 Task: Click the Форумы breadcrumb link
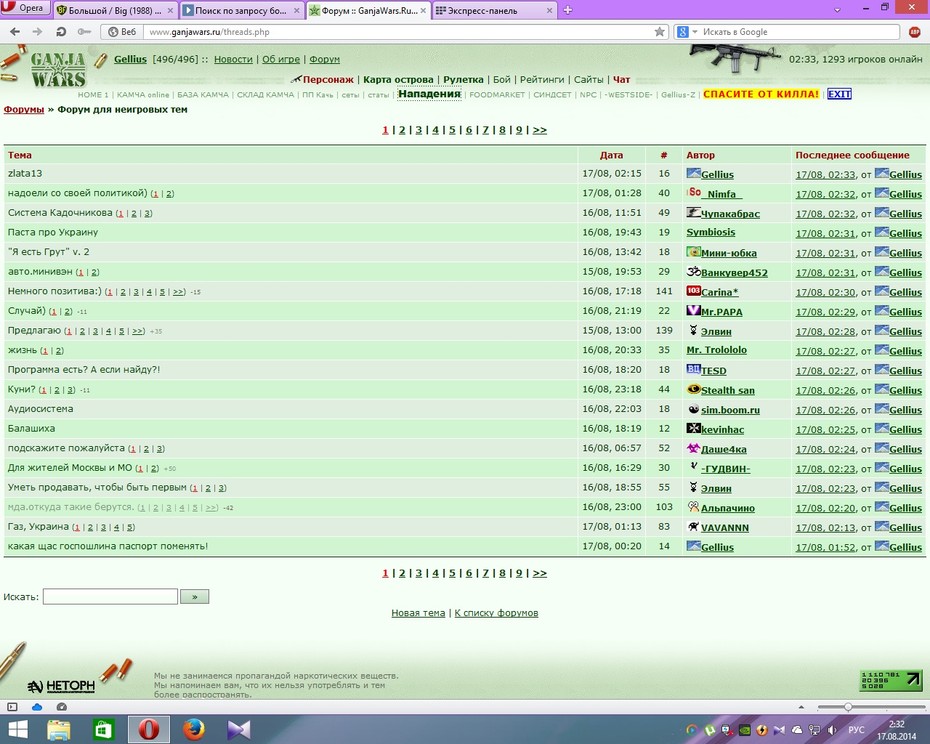coord(24,109)
